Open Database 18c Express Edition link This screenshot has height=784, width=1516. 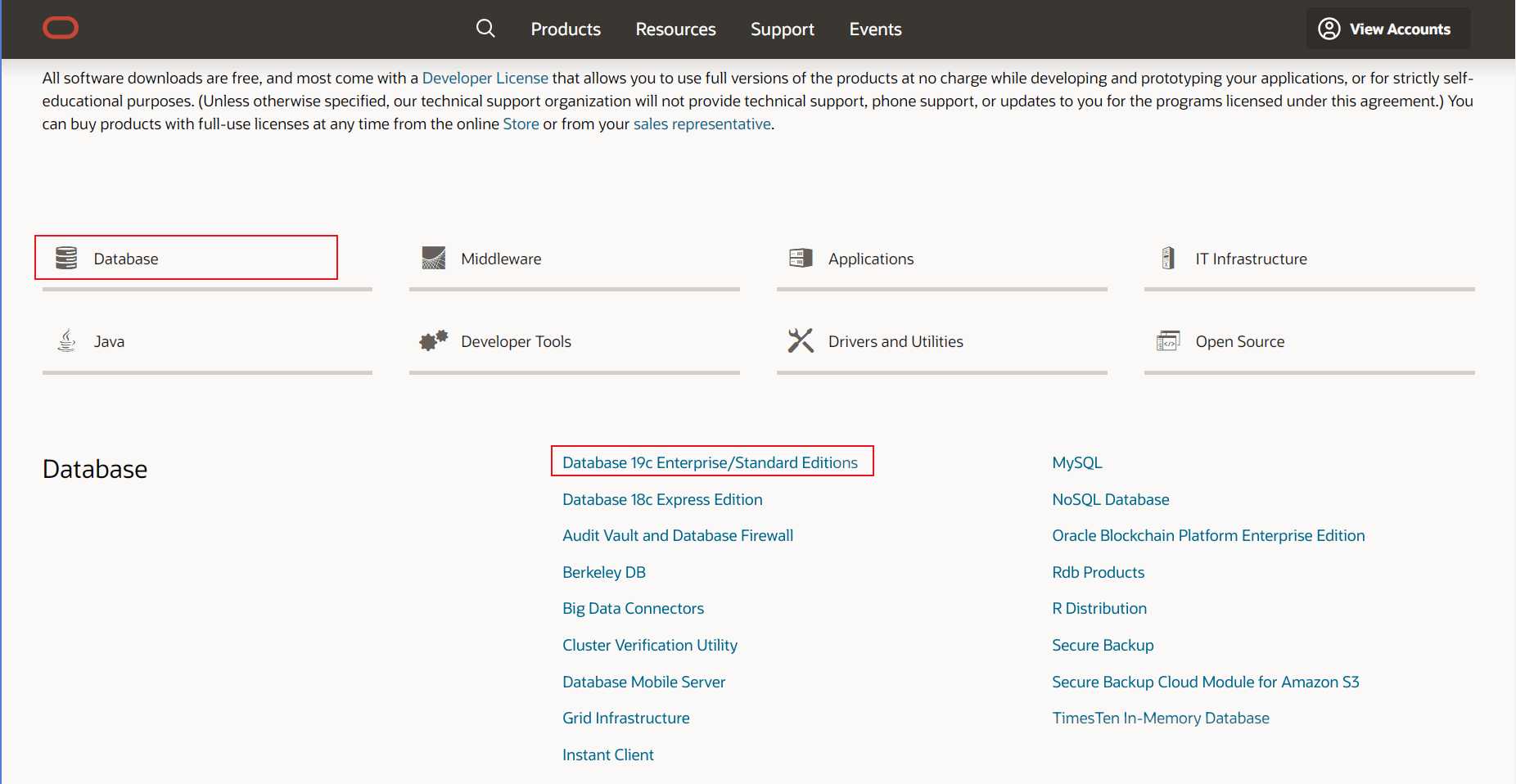(x=662, y=499)
